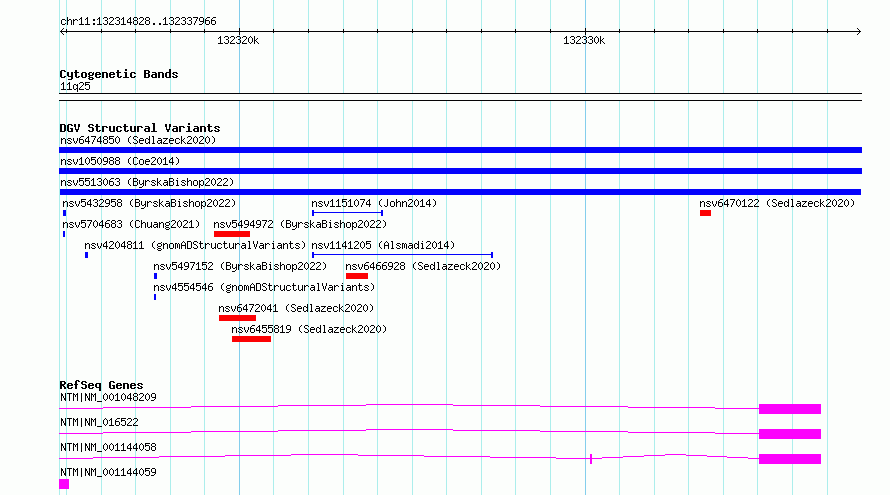Open nsv4554546 (gnomADStructuralVariants) label
The height and width of the screenshot is (495, 890).
click(265, 287)
